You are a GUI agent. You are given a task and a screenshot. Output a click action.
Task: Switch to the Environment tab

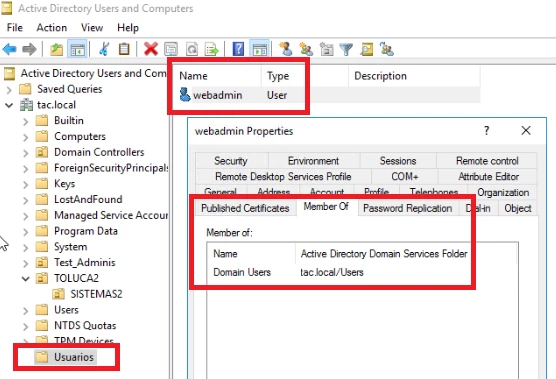(x=314, y=161)
